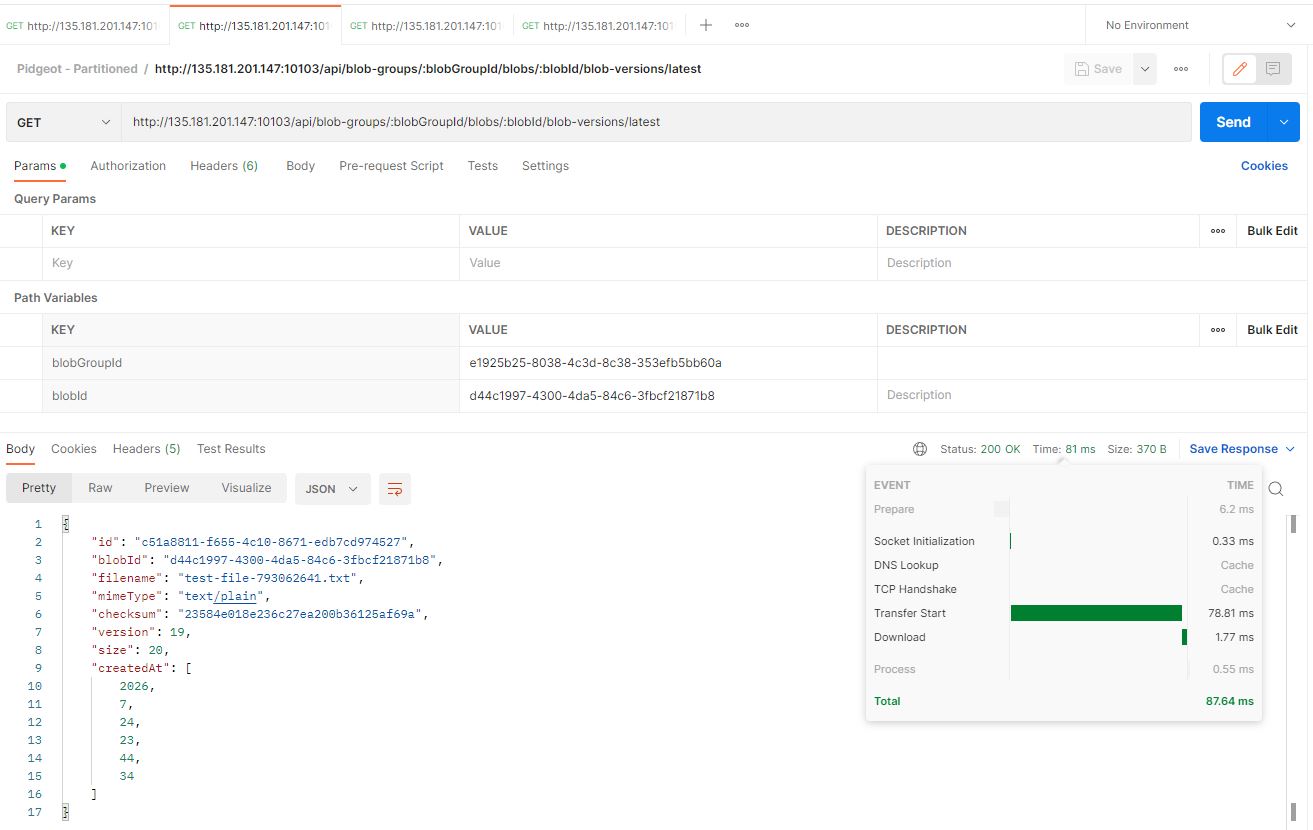
Task: Click the Time: 81 ms indicator
Action: 1064,449
